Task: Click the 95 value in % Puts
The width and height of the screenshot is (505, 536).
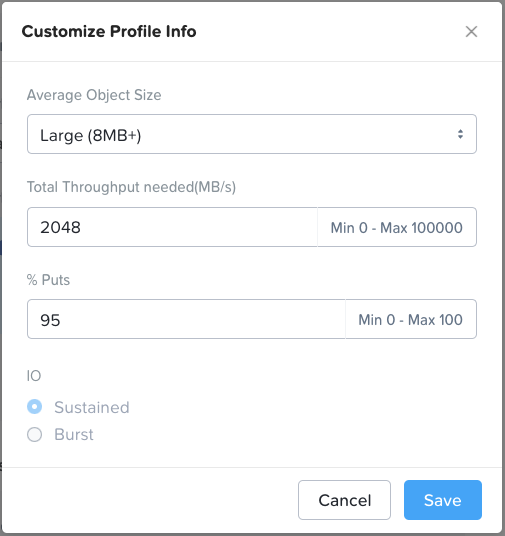Action: click(x=50, y=320)
